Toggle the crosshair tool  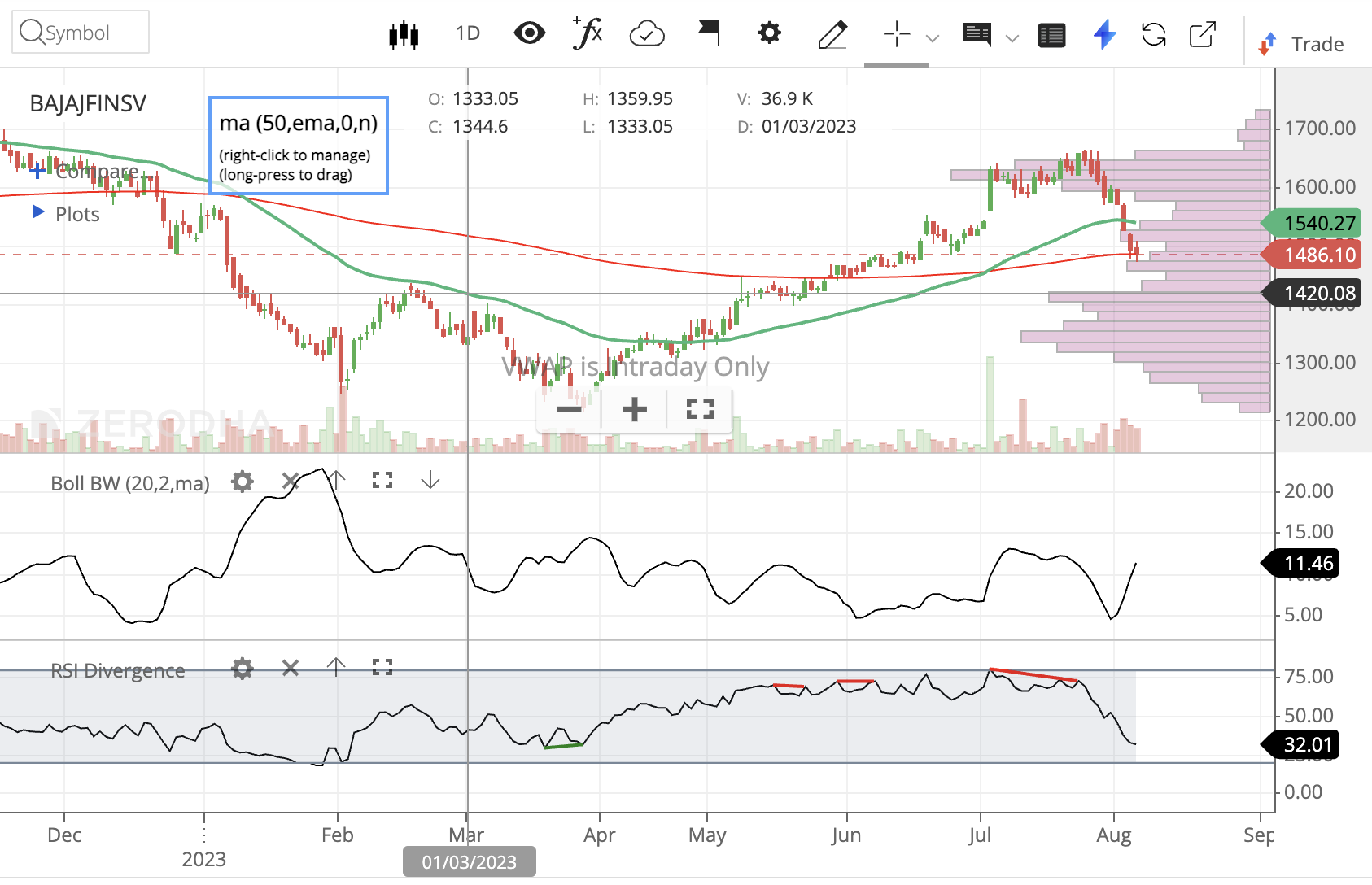click(897, 34)
